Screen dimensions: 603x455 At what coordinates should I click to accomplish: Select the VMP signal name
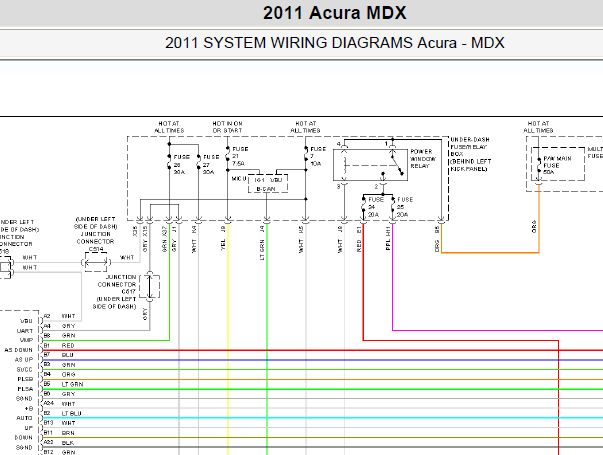tap(26, 340)
